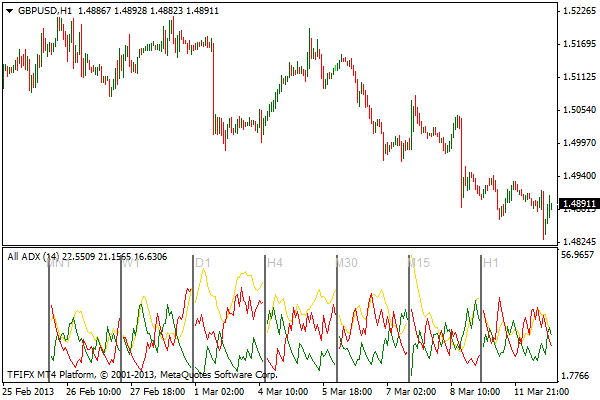Select the H1 timeframe section label
The width and height of the screenshot is (600, 400).
(490, 263)
